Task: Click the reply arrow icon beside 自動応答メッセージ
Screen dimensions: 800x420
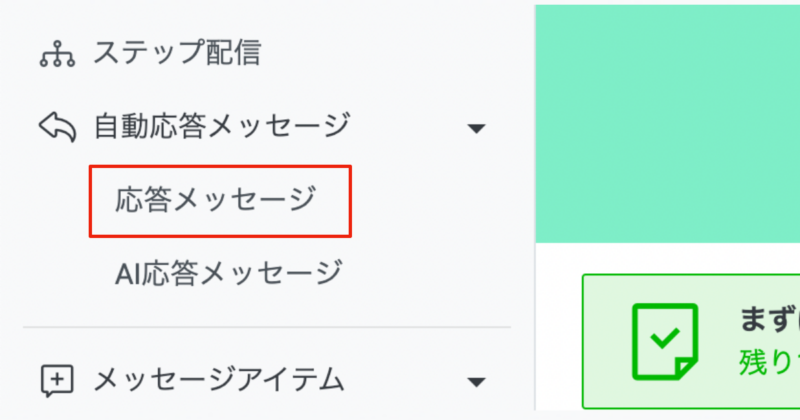Action: coord(58,127)
